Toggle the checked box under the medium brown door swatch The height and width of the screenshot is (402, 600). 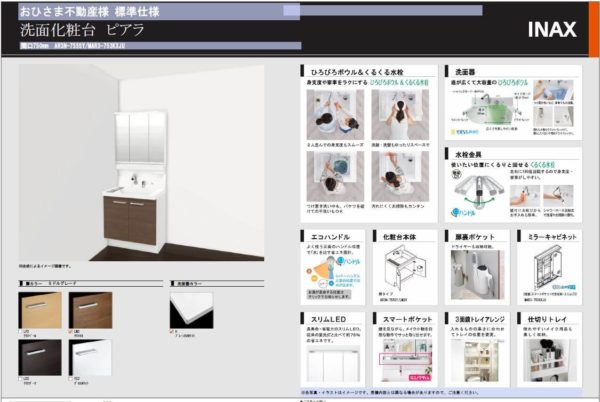[x=71, y=332]
